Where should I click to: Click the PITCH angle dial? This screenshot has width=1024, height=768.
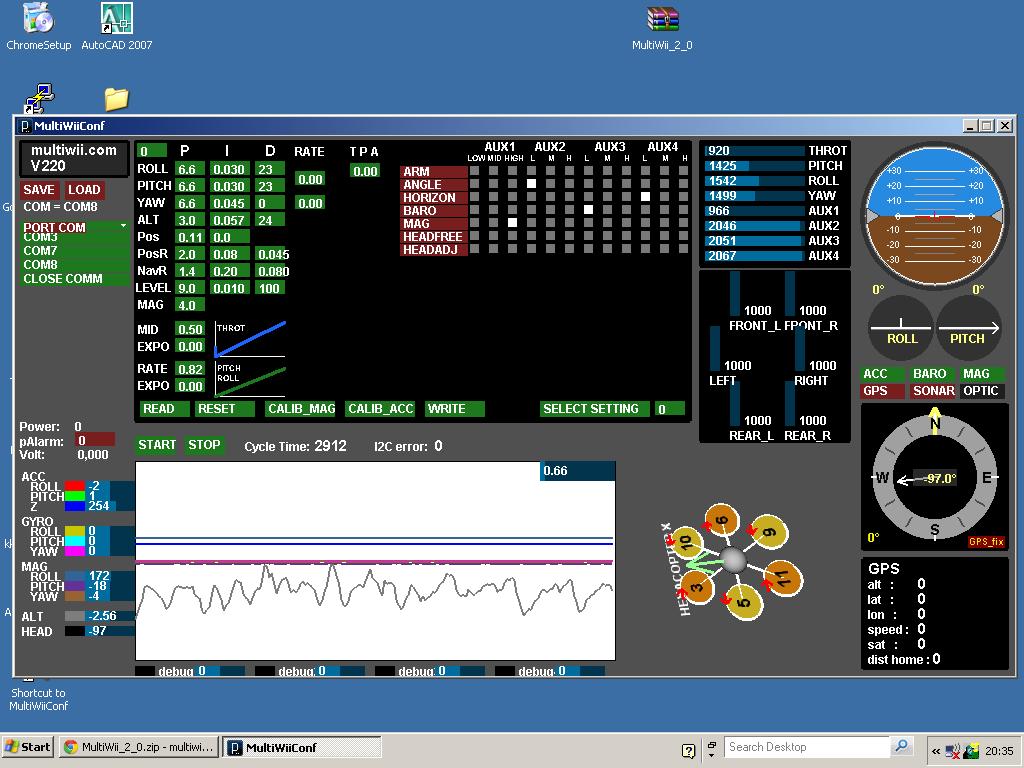click(x=967, y=328)
